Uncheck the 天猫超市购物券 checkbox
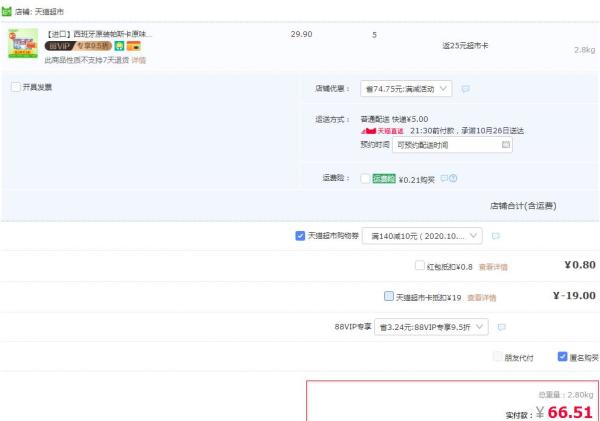 pos(300,236)
